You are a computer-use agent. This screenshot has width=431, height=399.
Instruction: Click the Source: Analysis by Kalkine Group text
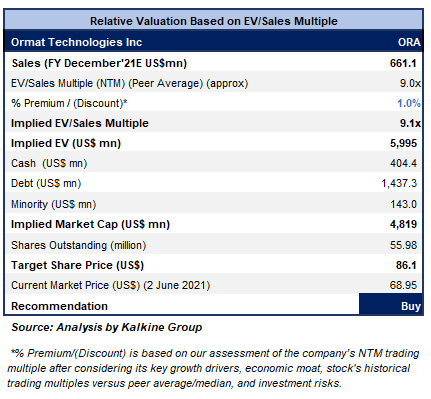pos(107,327)
